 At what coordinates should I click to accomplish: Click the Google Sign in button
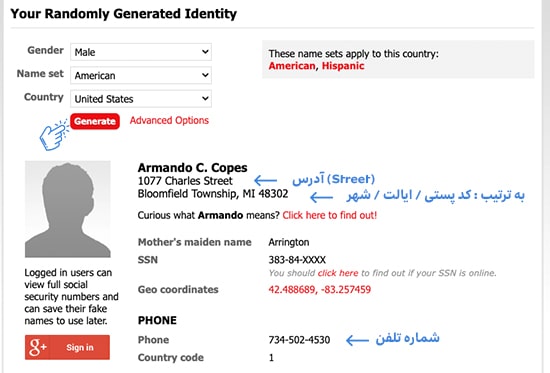(x=67, y=347)
